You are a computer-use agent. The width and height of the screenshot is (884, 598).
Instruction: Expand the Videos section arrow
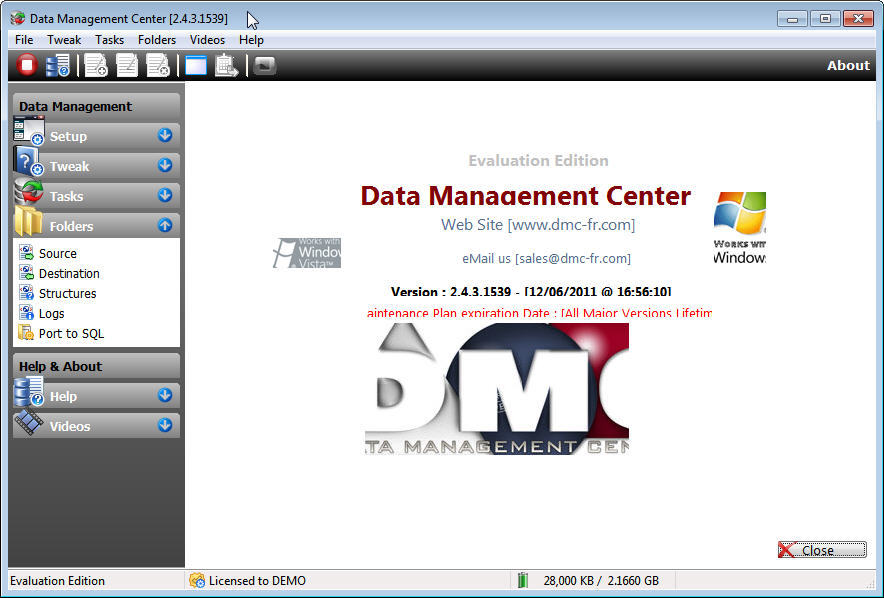click(165, 425)
